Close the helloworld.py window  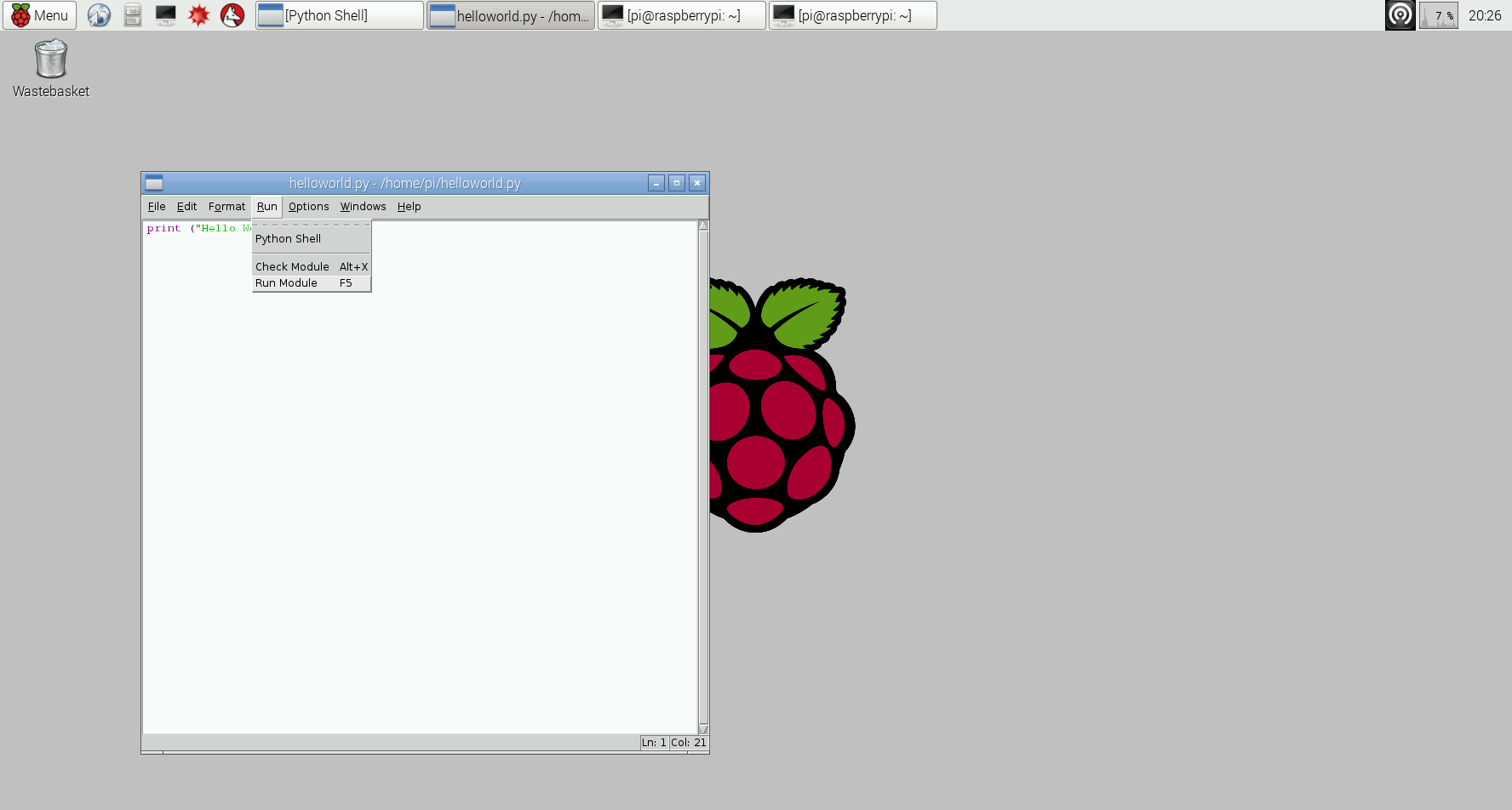[697, 183]
